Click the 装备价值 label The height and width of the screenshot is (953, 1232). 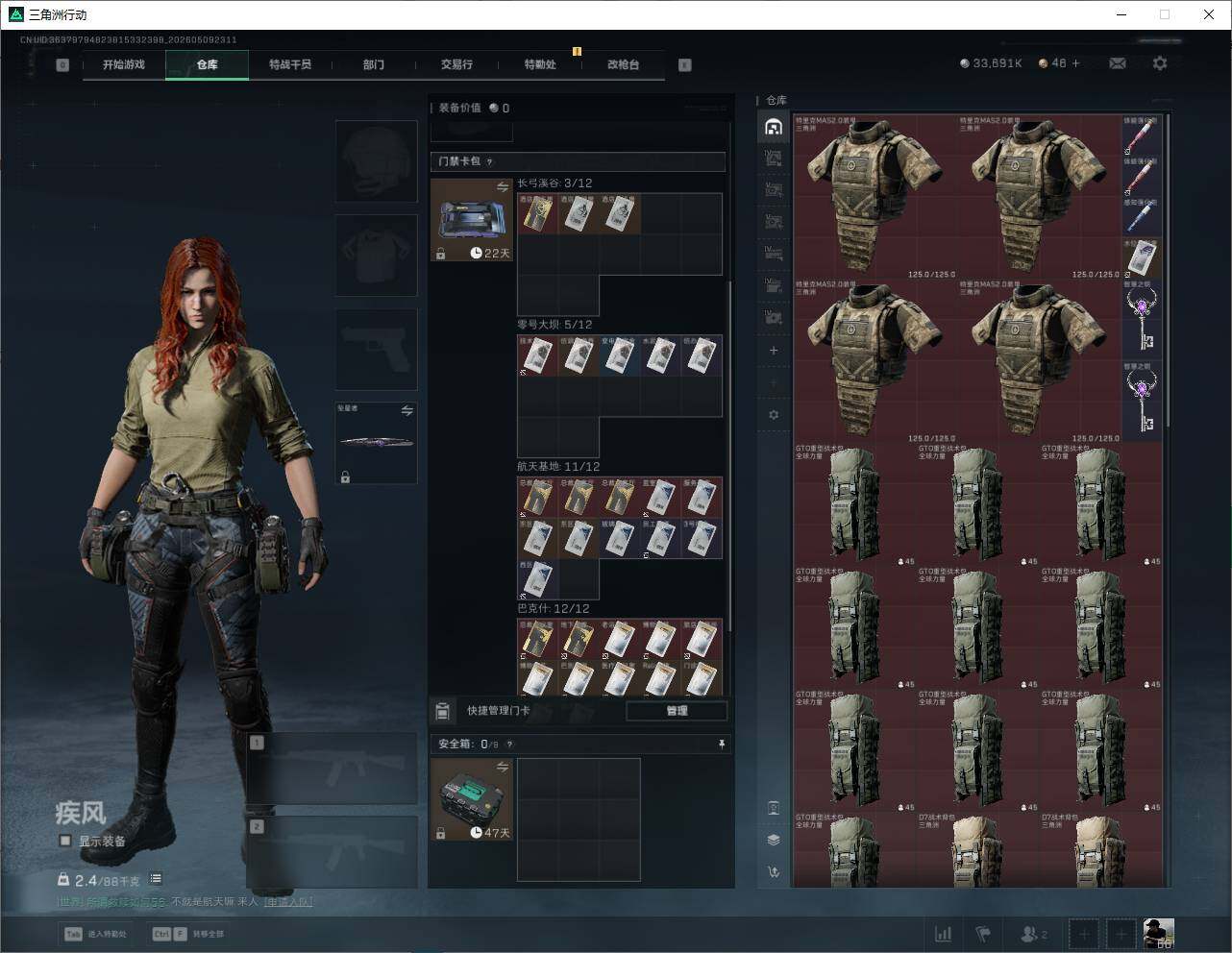(x=459, y=108)
